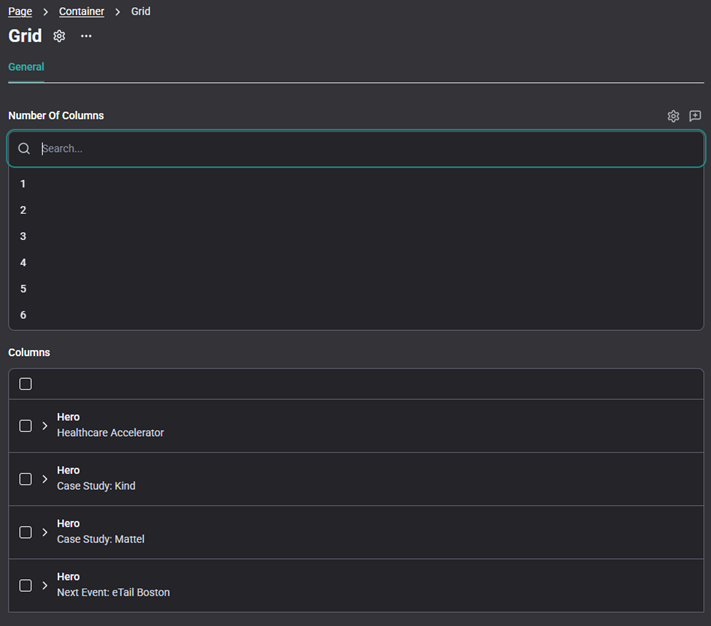Choose 4 columns from the list
The width and height of the screenshot is (711, 626).
[356, 262]
